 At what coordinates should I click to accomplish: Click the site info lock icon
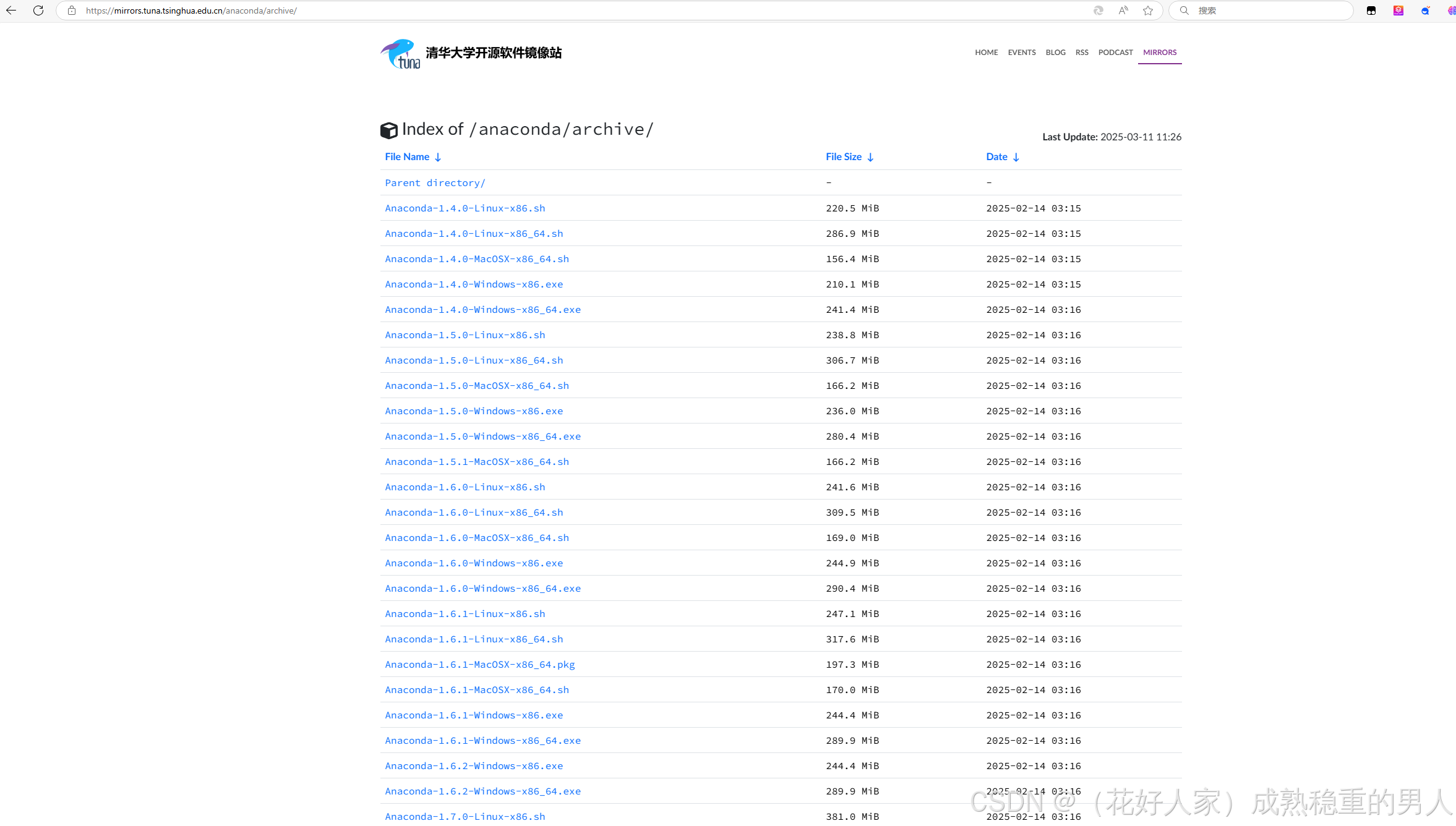coord(72,11)
